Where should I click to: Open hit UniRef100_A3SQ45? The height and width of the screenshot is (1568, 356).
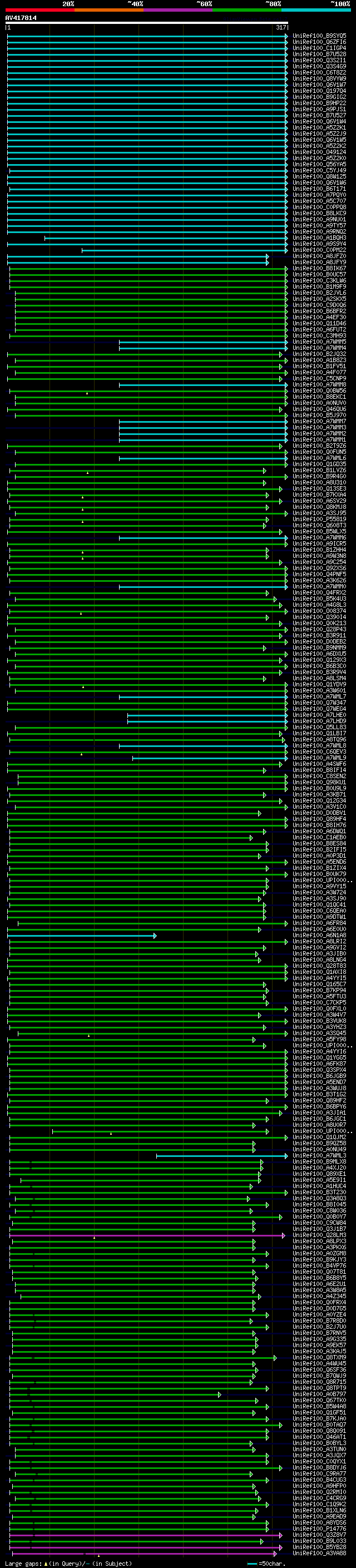[x=319, y=1033]
